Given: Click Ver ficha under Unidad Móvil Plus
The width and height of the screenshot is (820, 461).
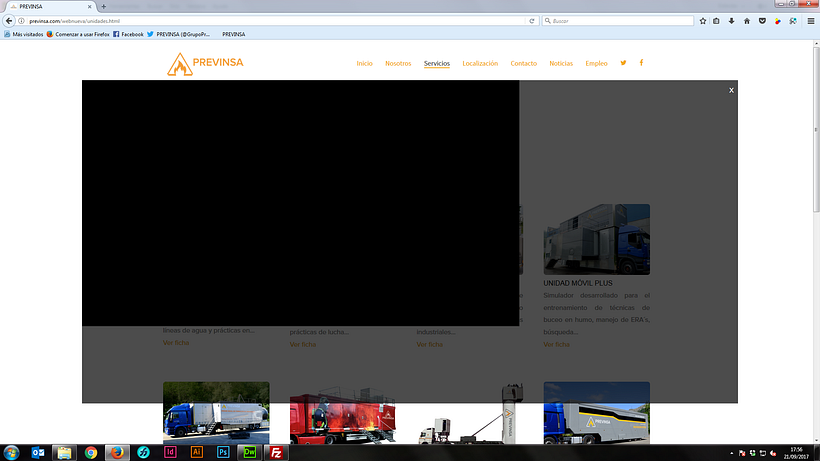Looking at the screenshot, I should [x=556, y=344].
